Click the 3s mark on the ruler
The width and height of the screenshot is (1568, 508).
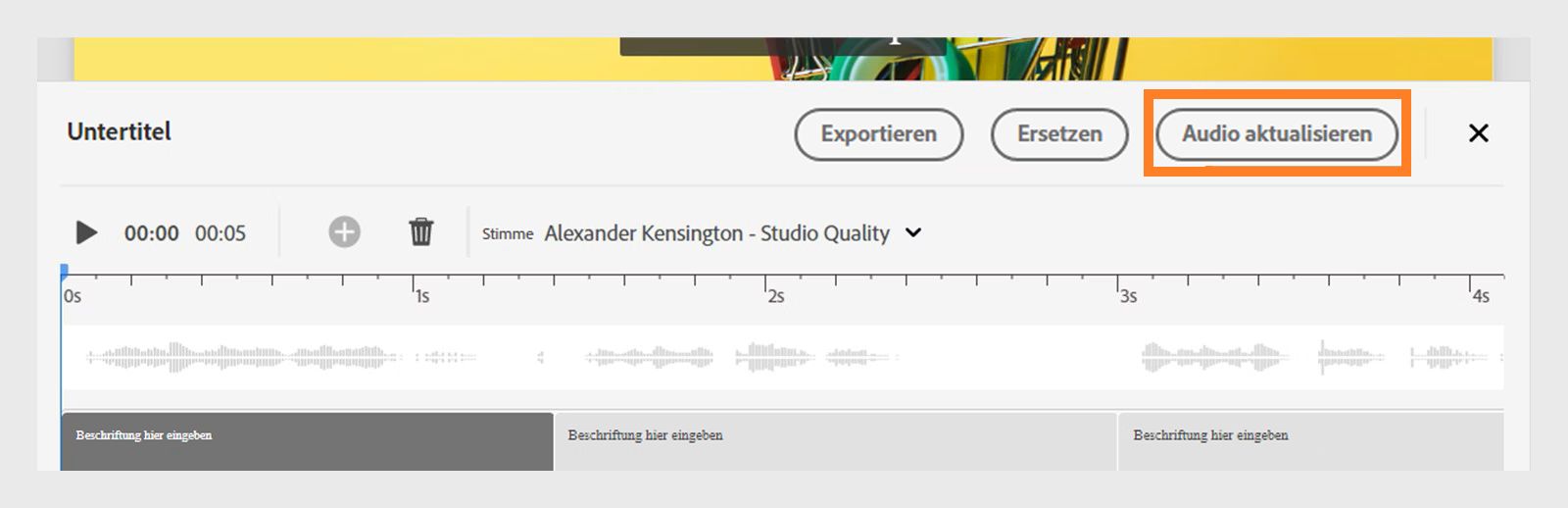1119,284
